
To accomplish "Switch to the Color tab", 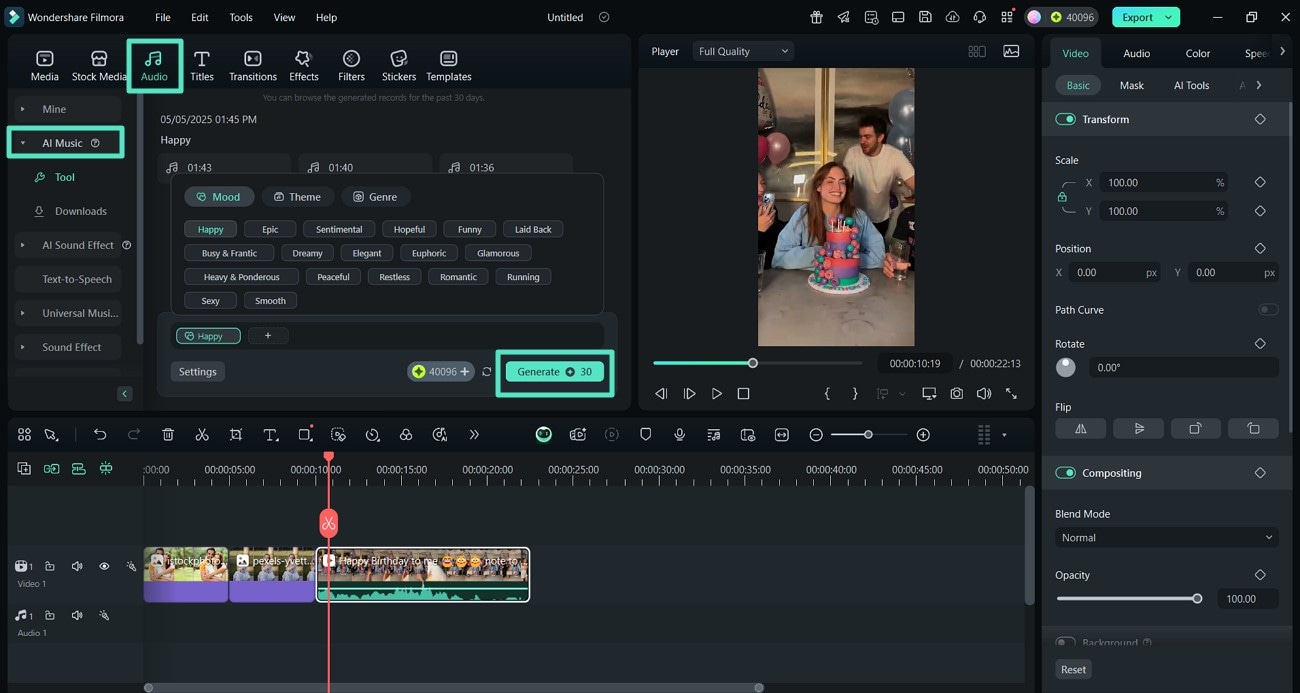I will (1197, 53).
